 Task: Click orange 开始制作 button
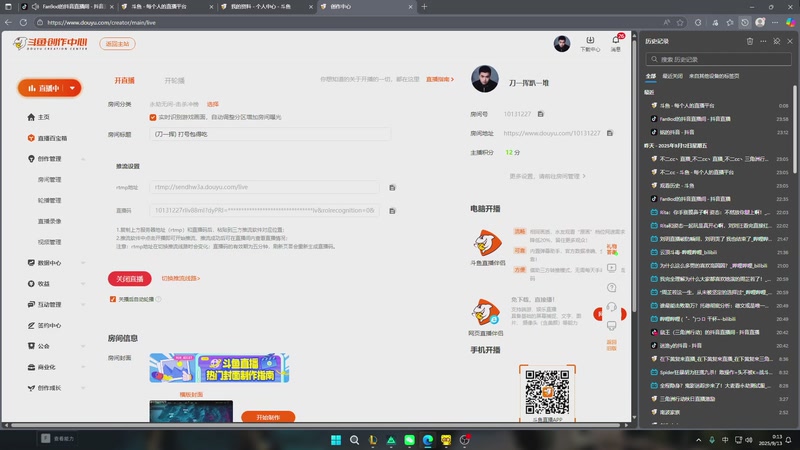268,417
